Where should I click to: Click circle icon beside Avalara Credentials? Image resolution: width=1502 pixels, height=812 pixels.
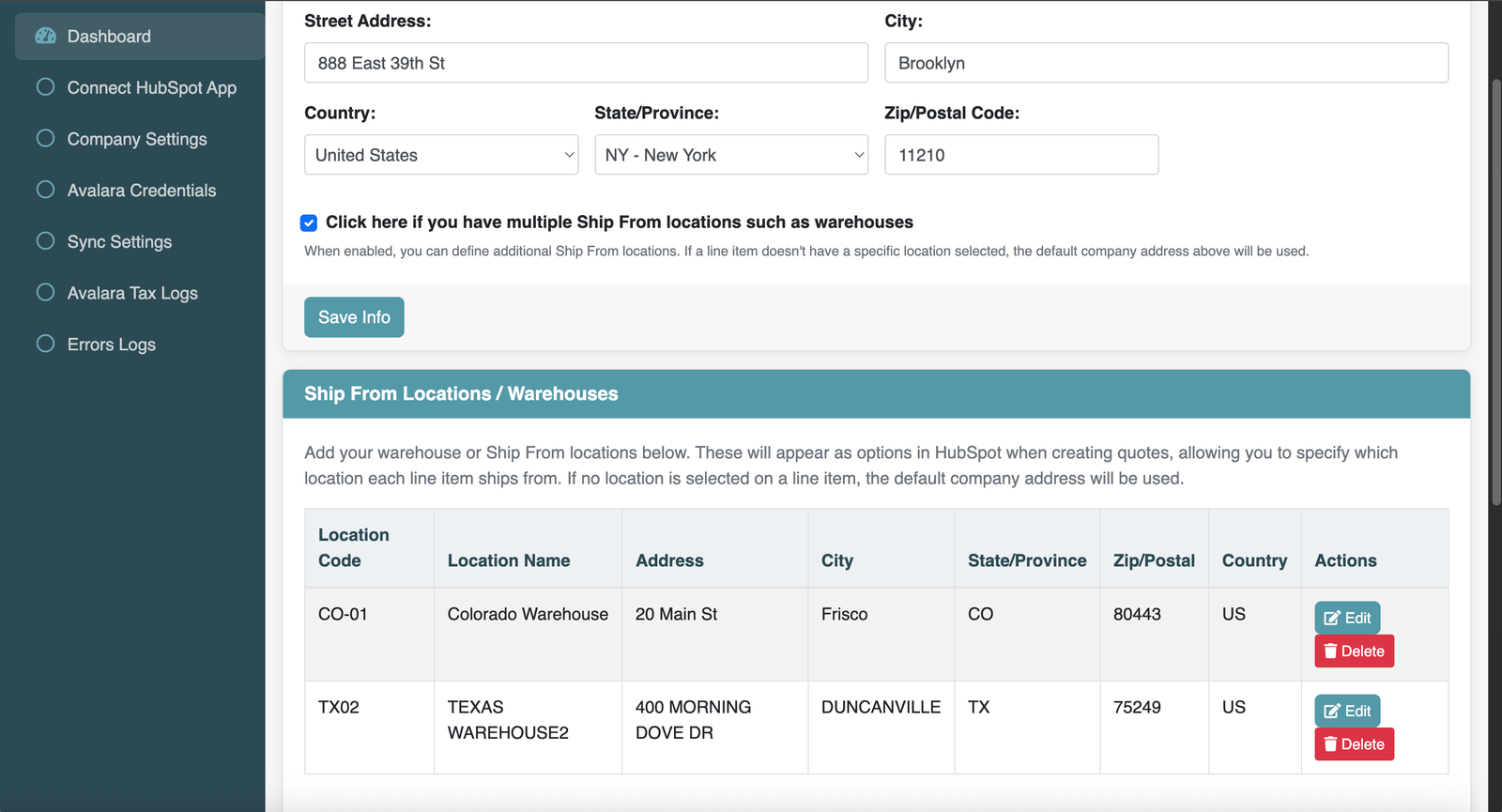click(x=45, y=190)
